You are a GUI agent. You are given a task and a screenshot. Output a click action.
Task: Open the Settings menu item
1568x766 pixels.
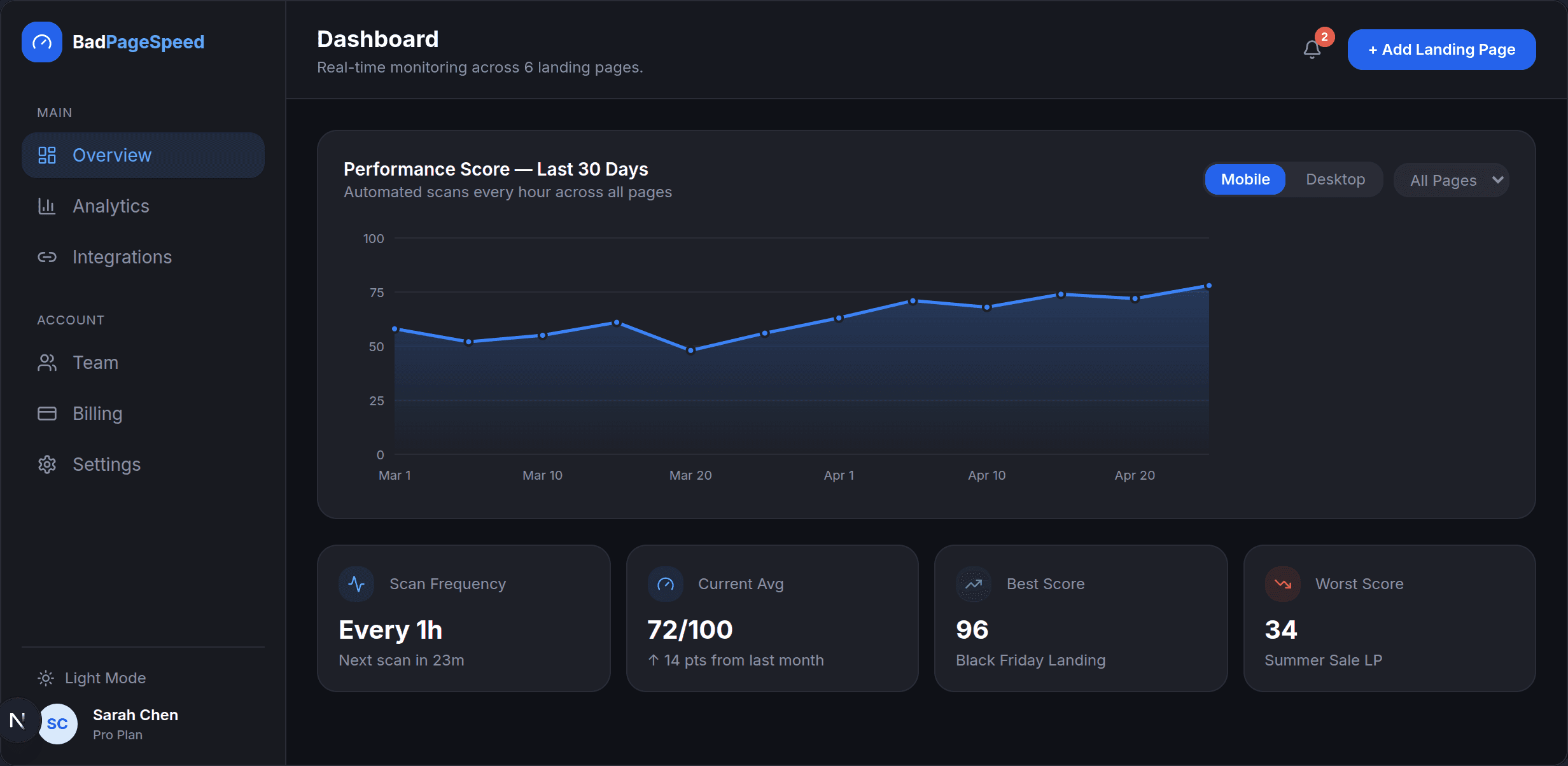(x=143, y=464)
